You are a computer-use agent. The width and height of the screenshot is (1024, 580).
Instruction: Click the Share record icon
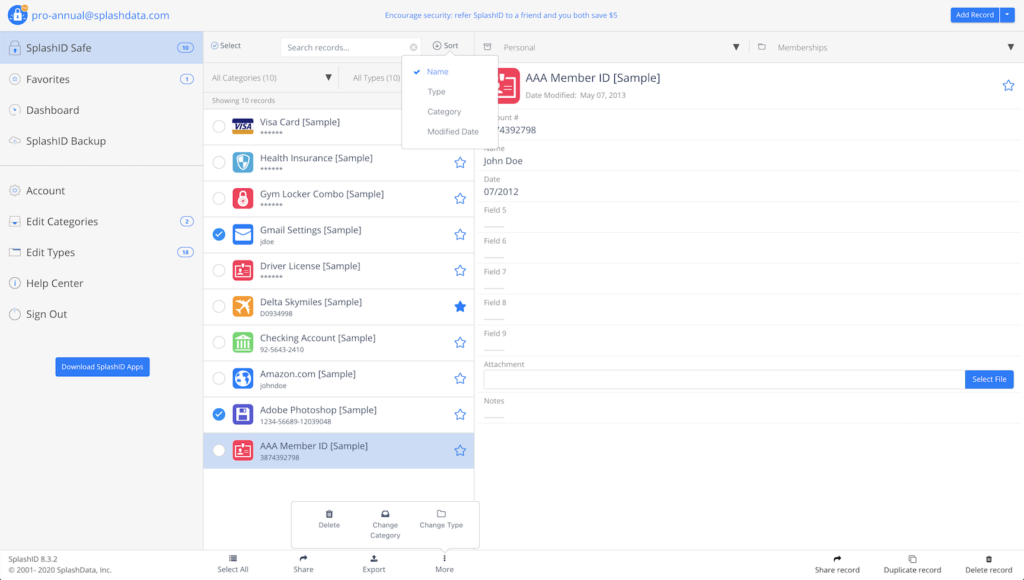click(x=837, y=559)
